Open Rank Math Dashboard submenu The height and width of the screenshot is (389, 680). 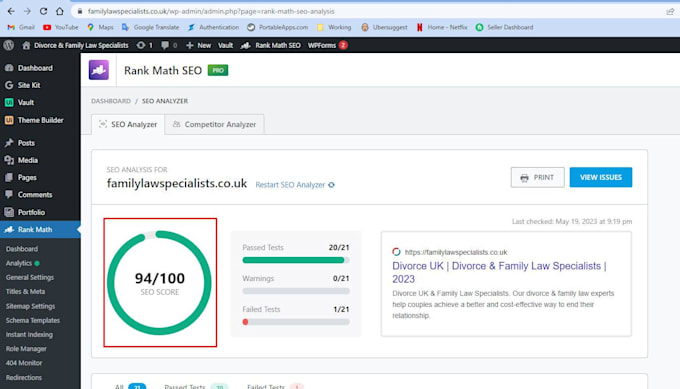point(22,249)
